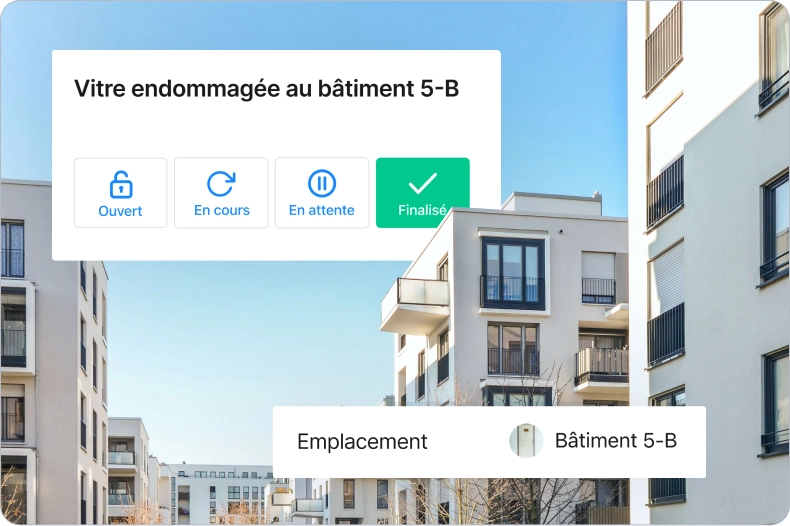Click the 'Ouvert' text label
This screenshot has width=790, height=526.
[120, 211]
